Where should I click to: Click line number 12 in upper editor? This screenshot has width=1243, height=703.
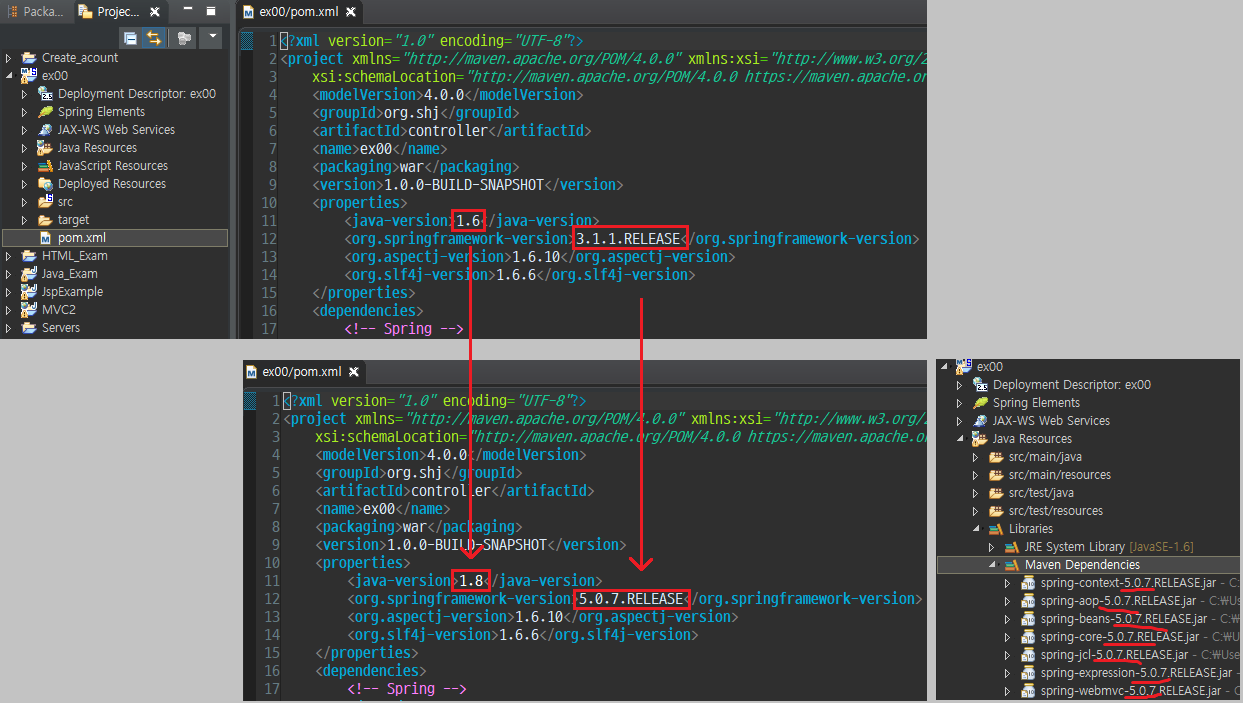point(267,238)
